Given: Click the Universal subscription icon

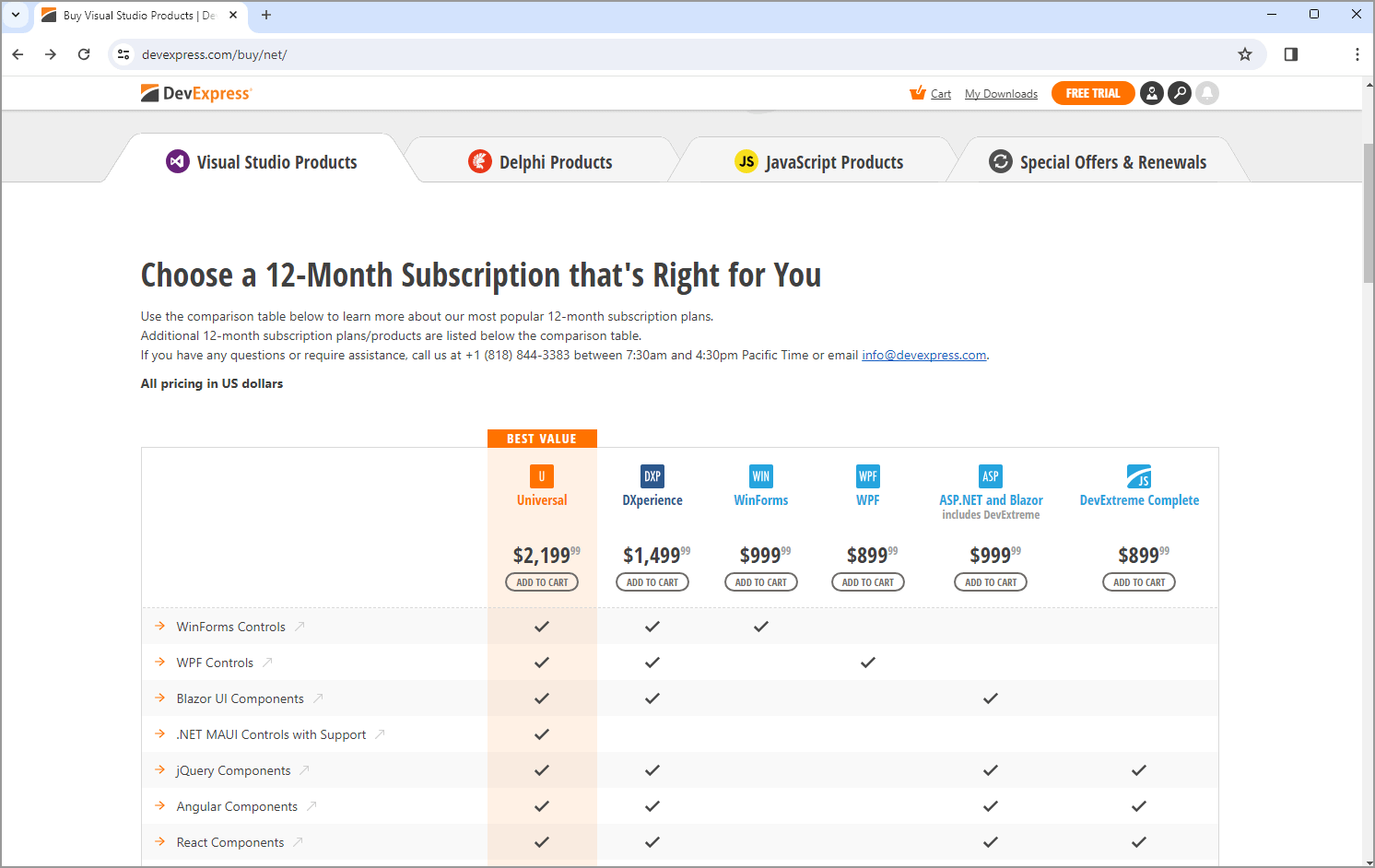Looking at the screenshot, I should 541,476.
